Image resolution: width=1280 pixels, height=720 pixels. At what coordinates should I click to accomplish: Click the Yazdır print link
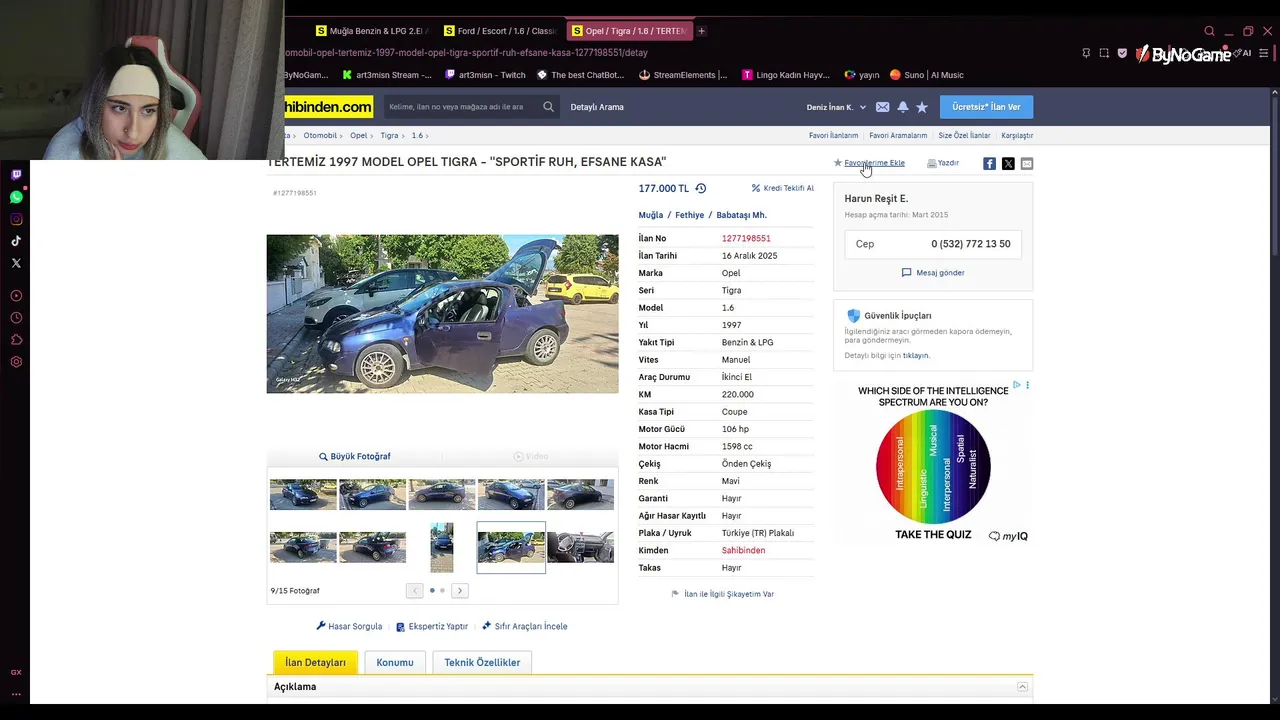(x=943, y=163)
